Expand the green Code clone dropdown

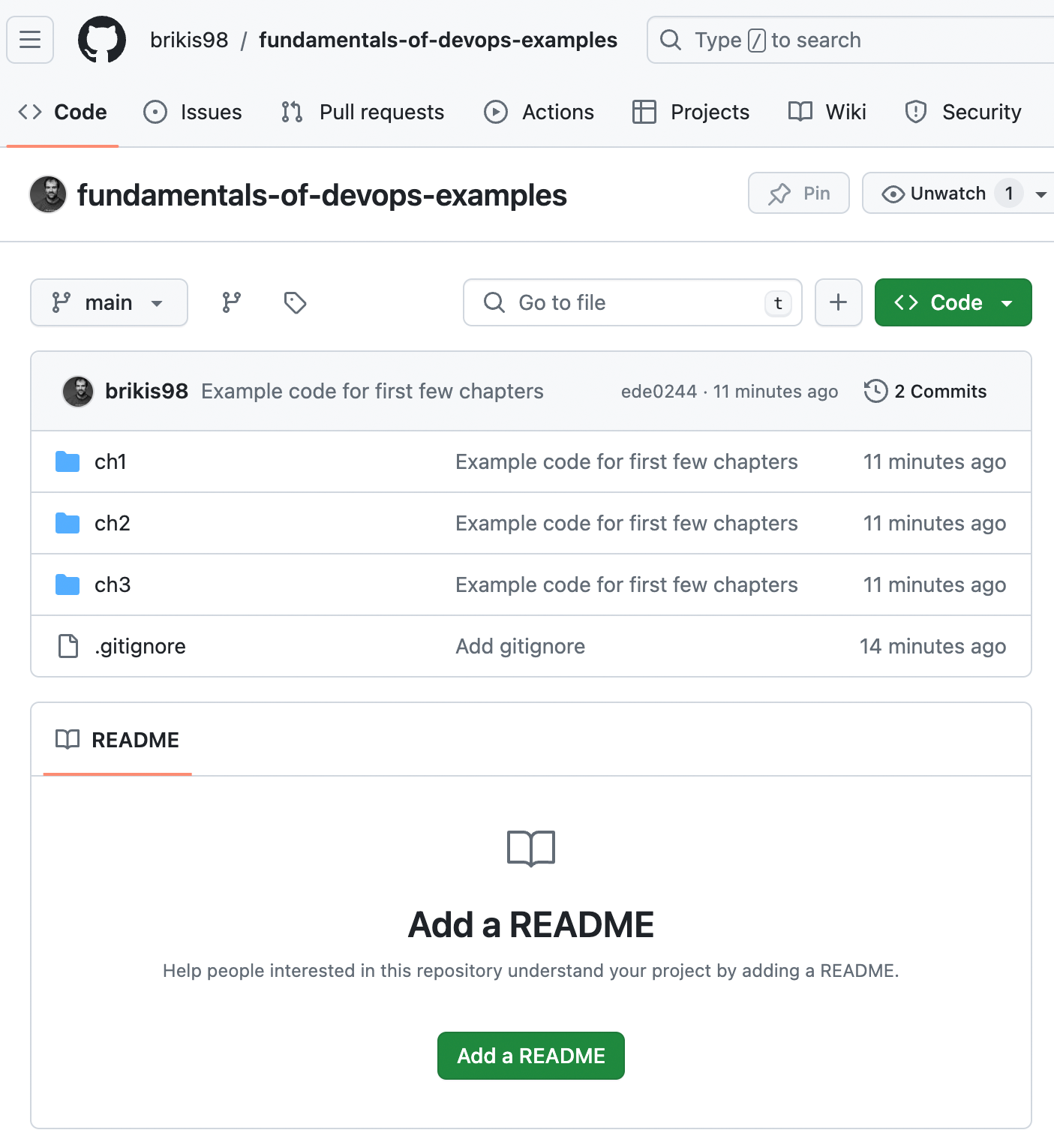point(953,302)
